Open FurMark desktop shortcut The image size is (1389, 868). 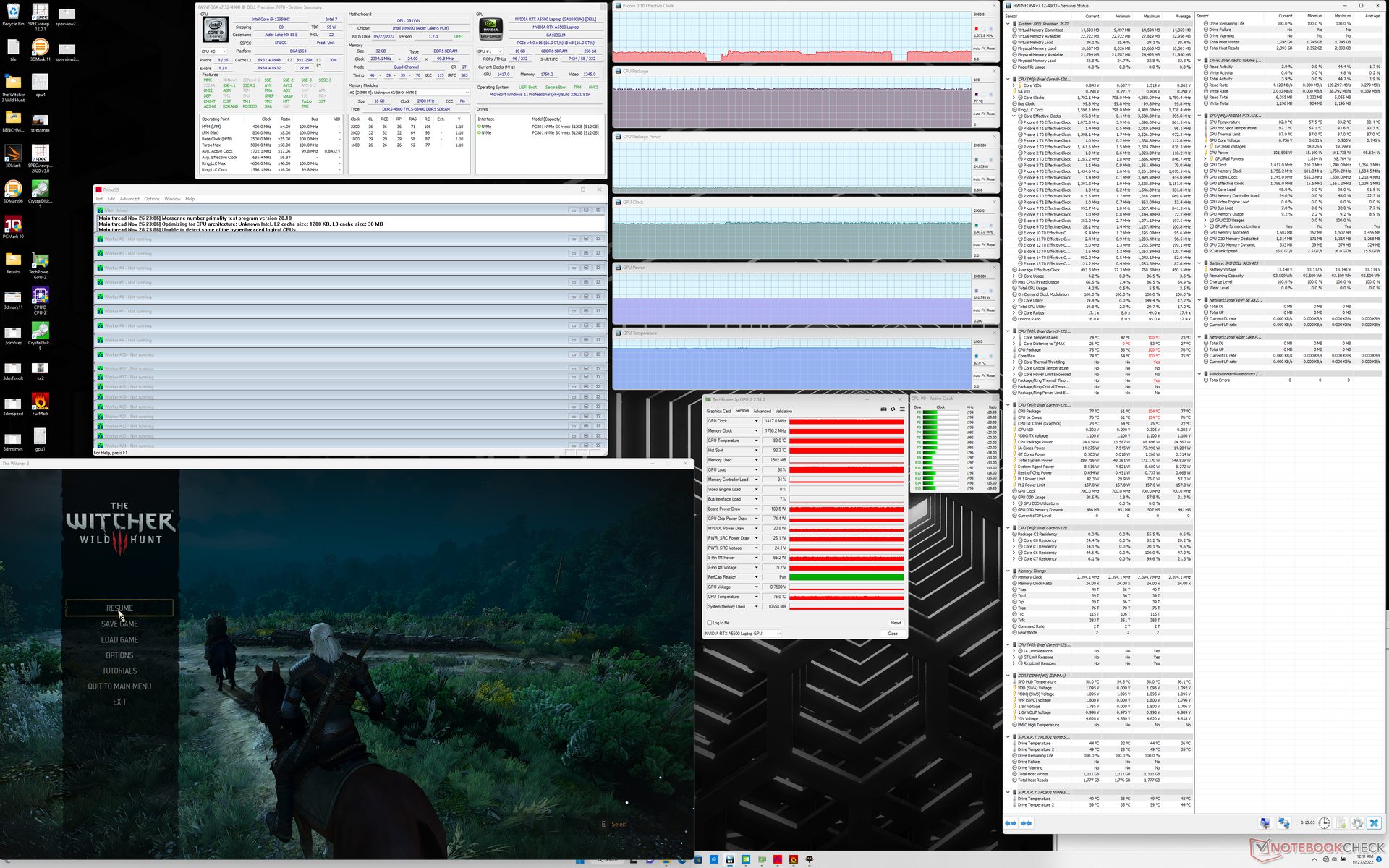(40, 402)
